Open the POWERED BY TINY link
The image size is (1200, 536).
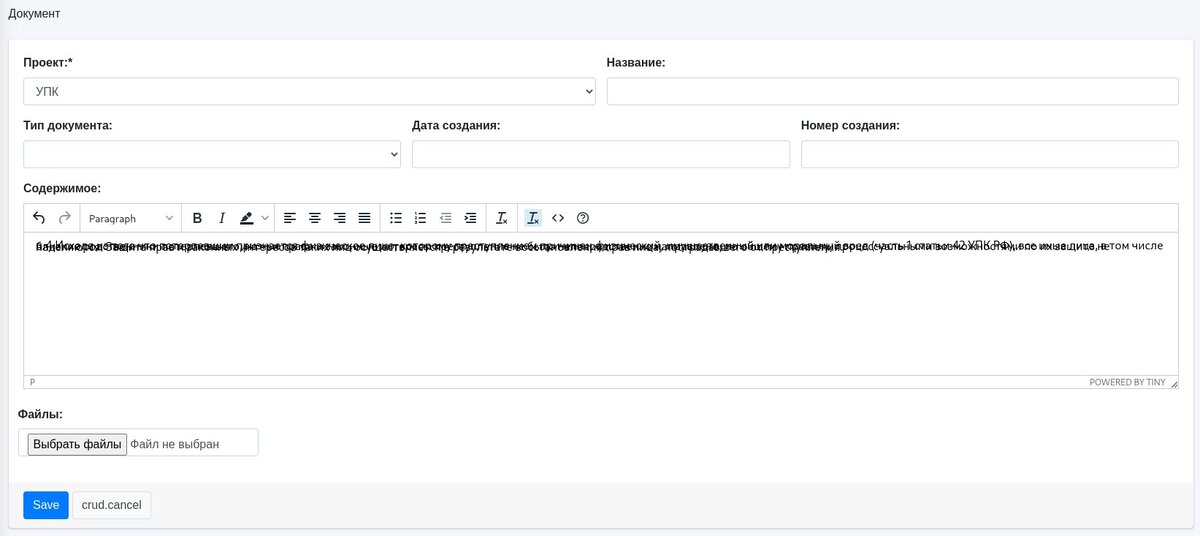point(1127,382)
